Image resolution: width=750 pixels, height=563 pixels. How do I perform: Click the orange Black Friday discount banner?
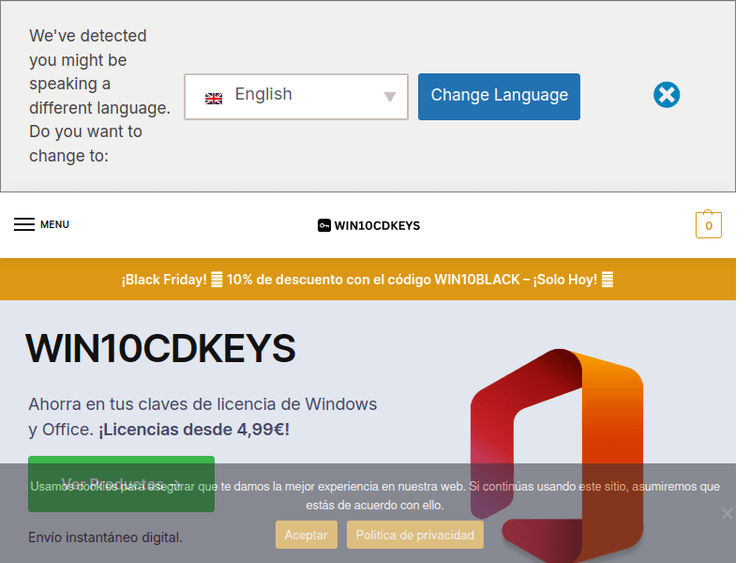(367, 280)
